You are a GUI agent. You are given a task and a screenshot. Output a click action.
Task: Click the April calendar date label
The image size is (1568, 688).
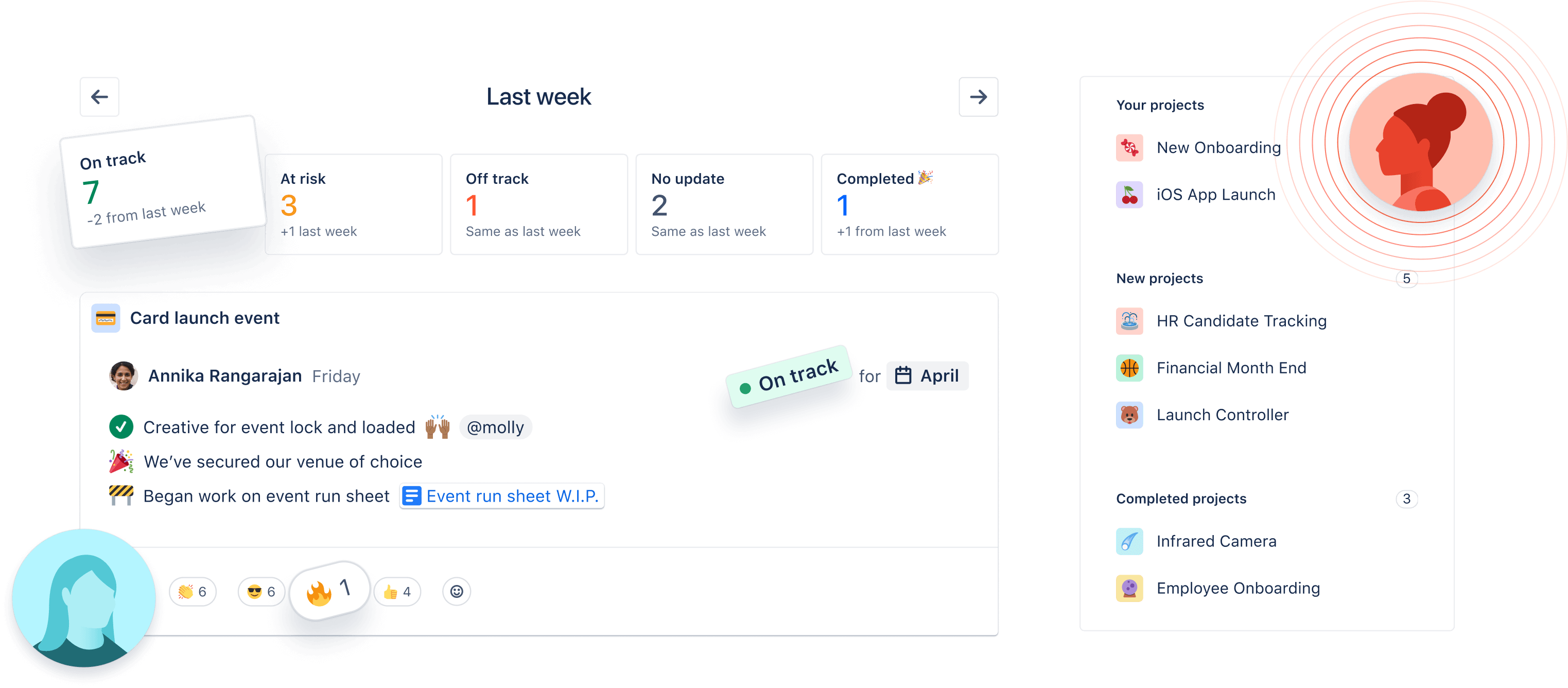927,375
